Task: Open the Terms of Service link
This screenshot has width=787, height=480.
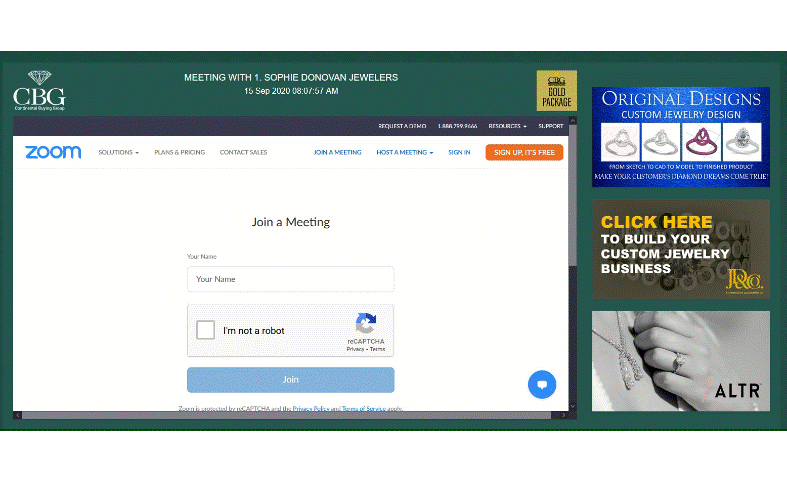Action: [364, 408]
